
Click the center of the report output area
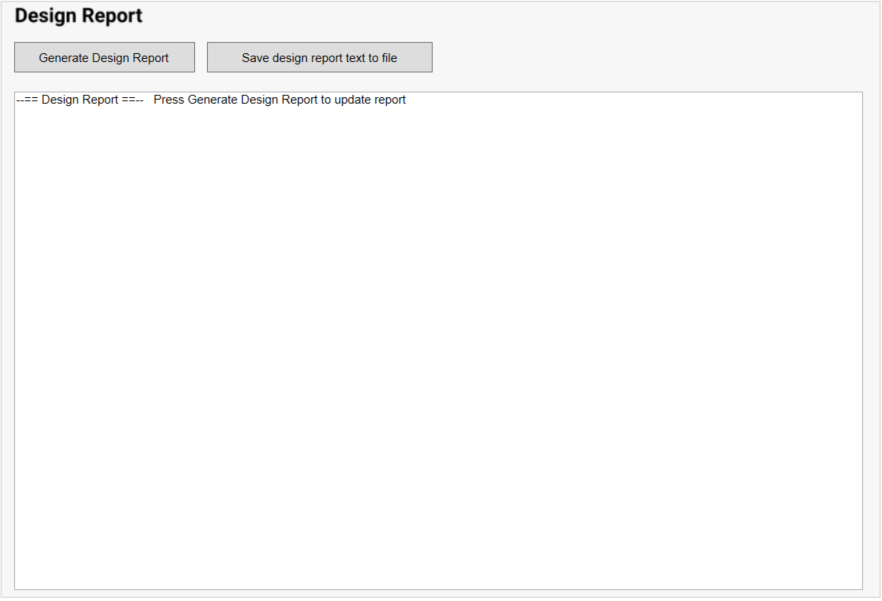point(438,340)
